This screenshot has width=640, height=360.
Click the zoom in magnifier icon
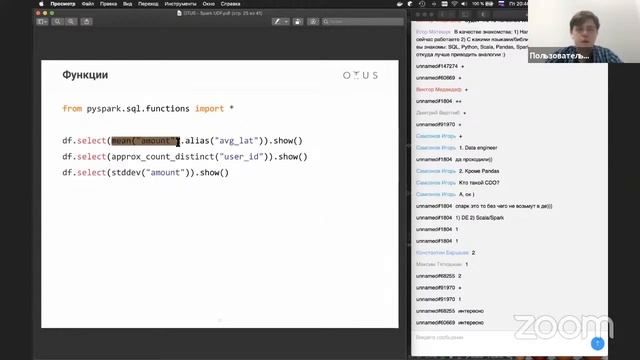[x=71, y=22]
